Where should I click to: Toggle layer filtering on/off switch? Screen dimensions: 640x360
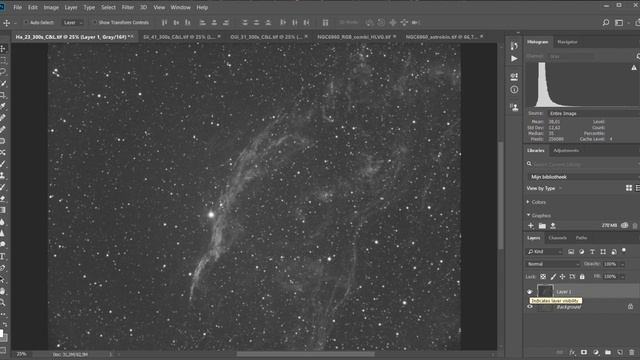[x=624, y=250]
